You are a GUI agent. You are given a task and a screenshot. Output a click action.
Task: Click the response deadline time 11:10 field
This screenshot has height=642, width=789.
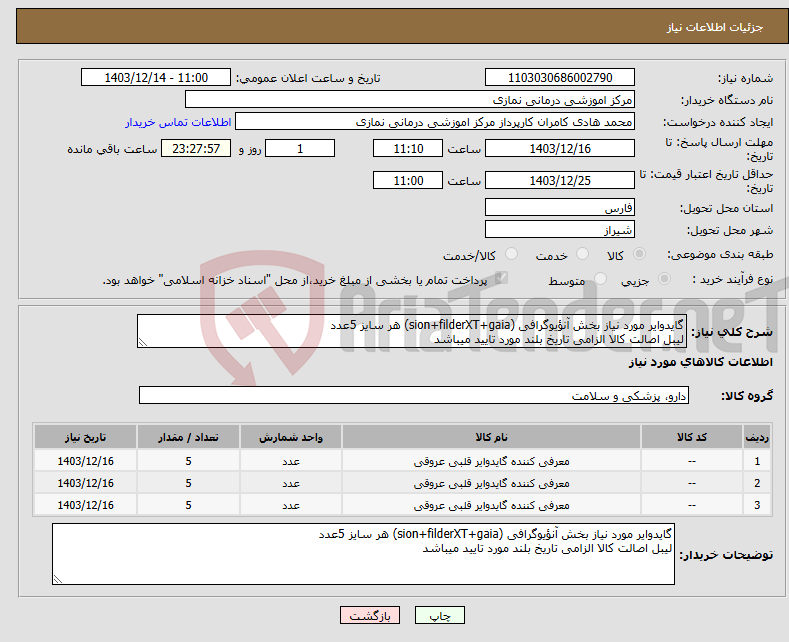(408, 148)
